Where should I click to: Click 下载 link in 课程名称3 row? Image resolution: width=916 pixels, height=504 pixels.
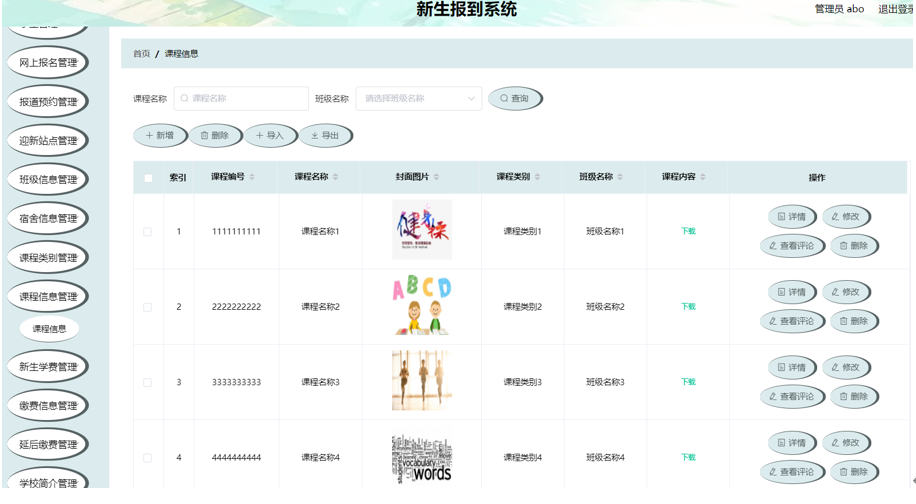pos(688,382)
